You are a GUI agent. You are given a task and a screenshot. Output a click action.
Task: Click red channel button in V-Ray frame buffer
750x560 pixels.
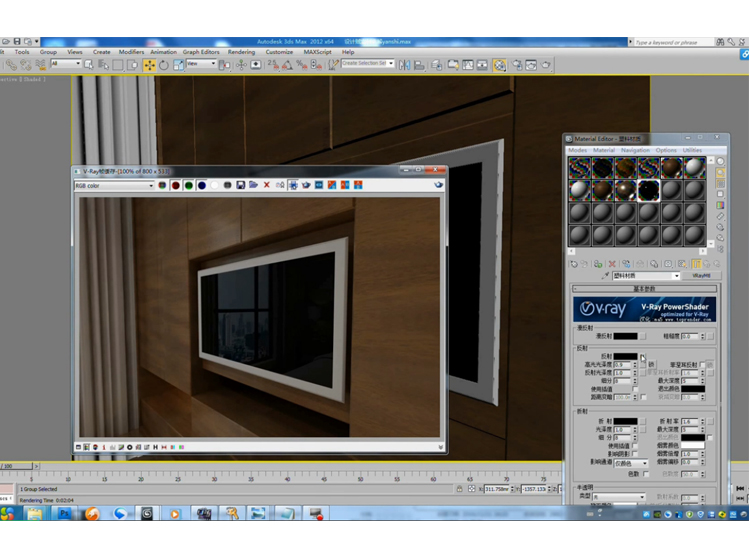pos(176,186)
